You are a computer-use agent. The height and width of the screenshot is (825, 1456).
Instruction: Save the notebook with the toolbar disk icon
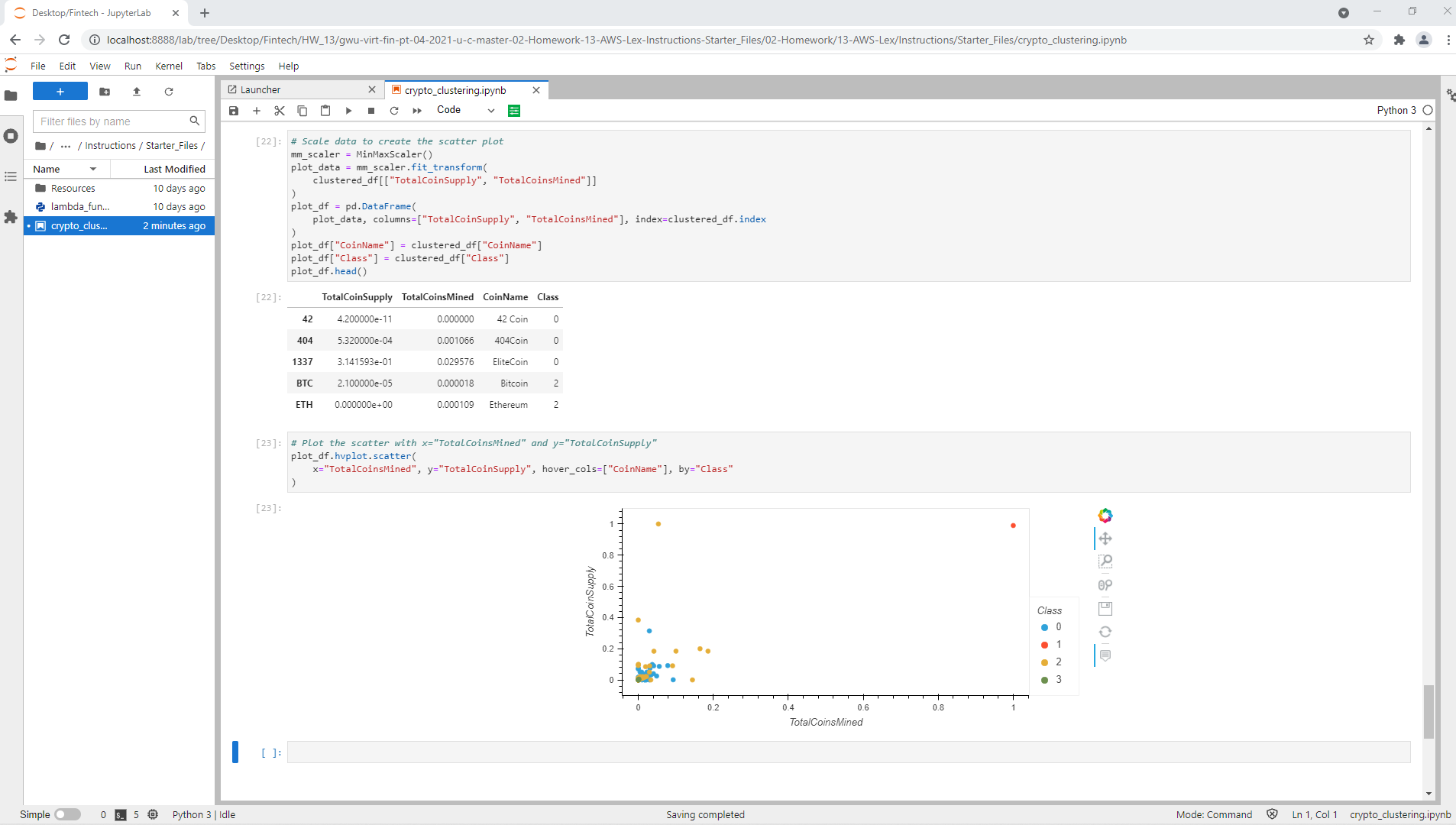pos(234,111)
